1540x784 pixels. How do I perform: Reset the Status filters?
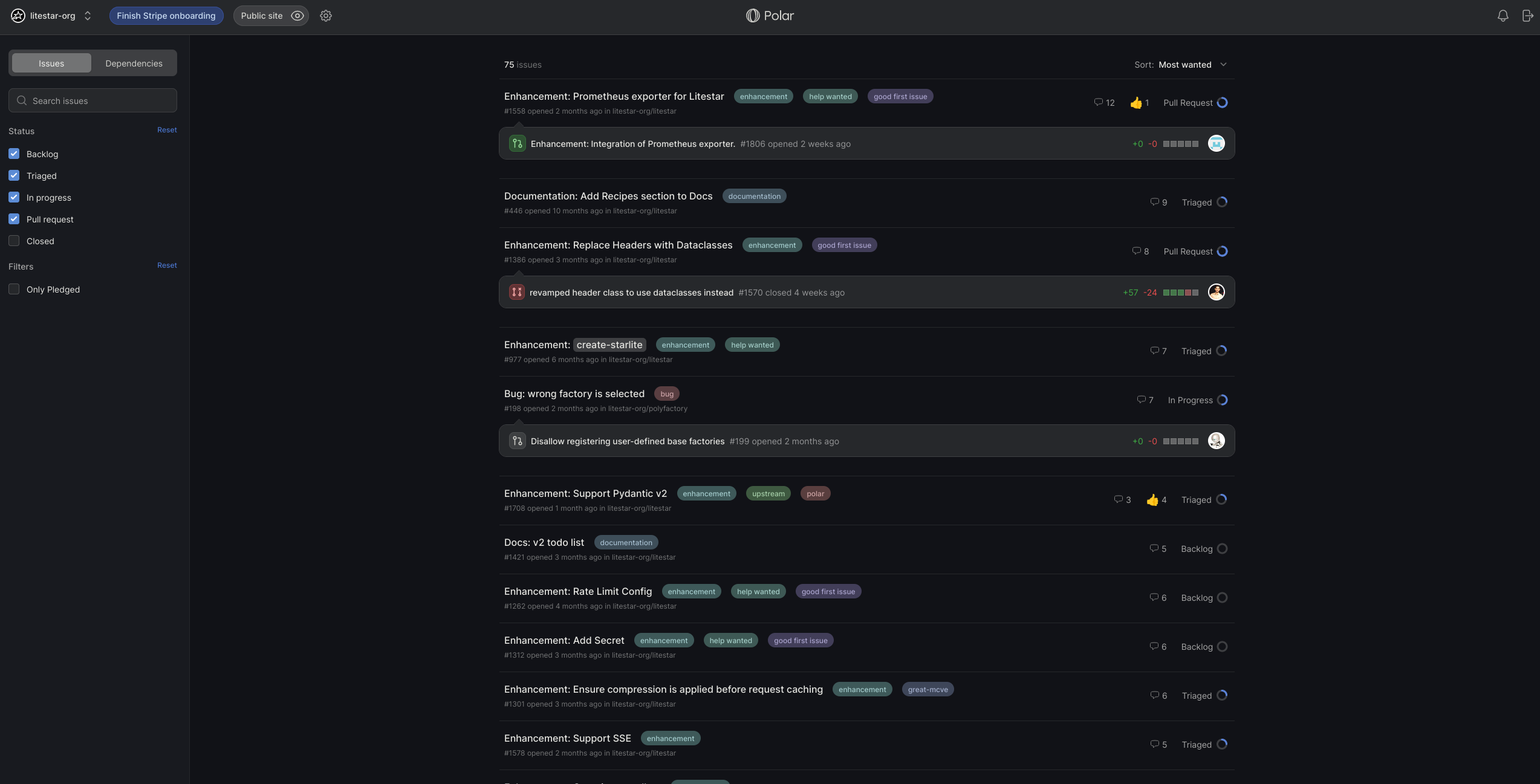pyautogui.click(x=167, y=130)
